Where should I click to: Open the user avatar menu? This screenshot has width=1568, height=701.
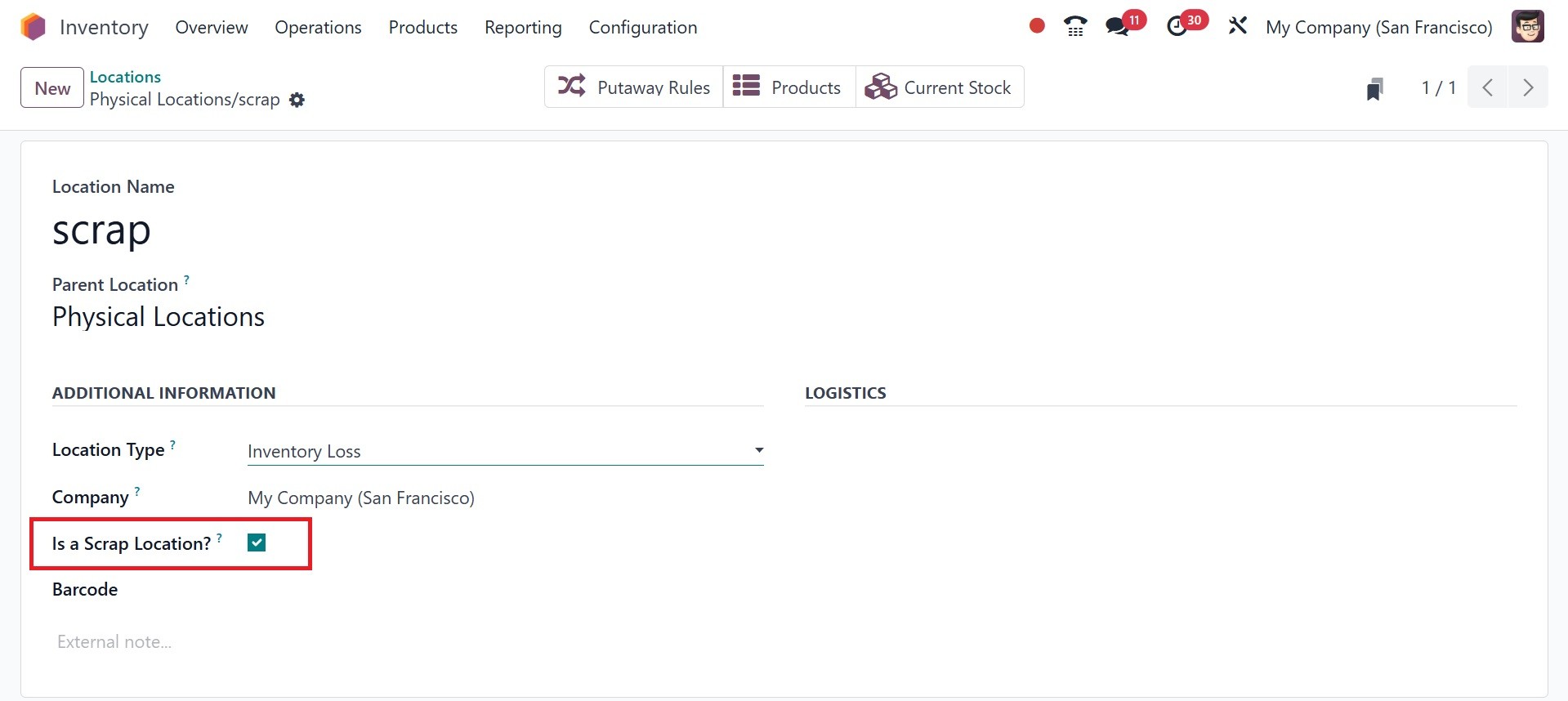[x=1527, y=27]
